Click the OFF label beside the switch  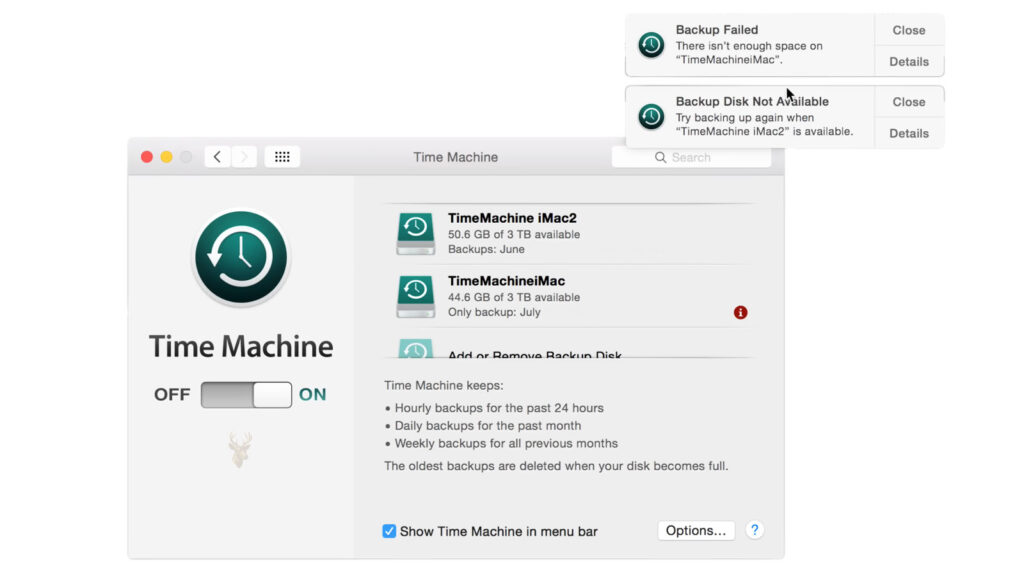click(x=172, y=394)
